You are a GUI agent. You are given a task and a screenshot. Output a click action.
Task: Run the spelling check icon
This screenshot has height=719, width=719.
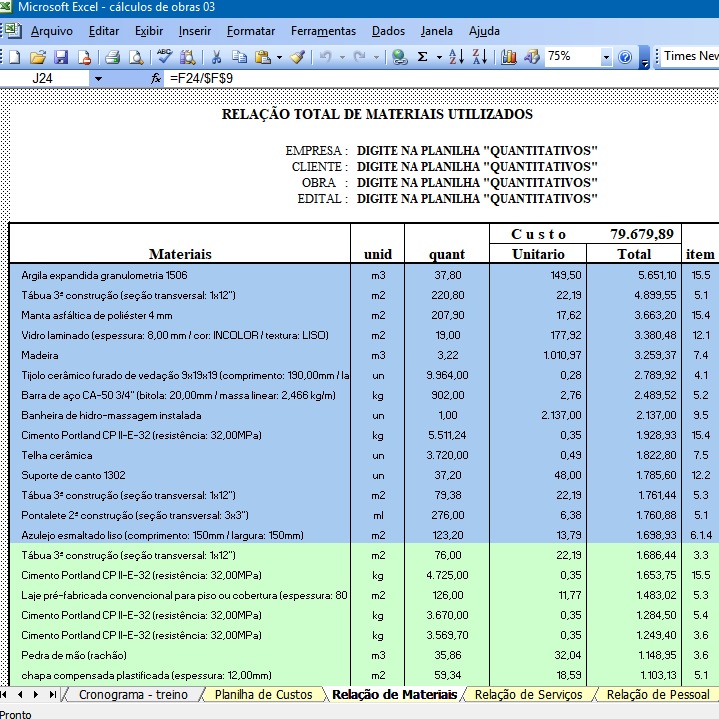click(164, 57)
